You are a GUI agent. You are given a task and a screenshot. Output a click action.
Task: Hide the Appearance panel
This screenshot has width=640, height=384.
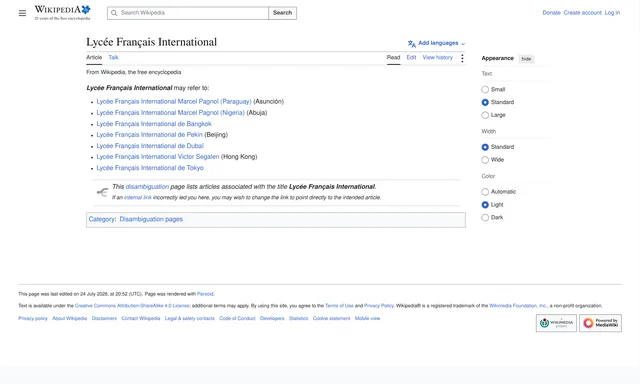[526, 59]
